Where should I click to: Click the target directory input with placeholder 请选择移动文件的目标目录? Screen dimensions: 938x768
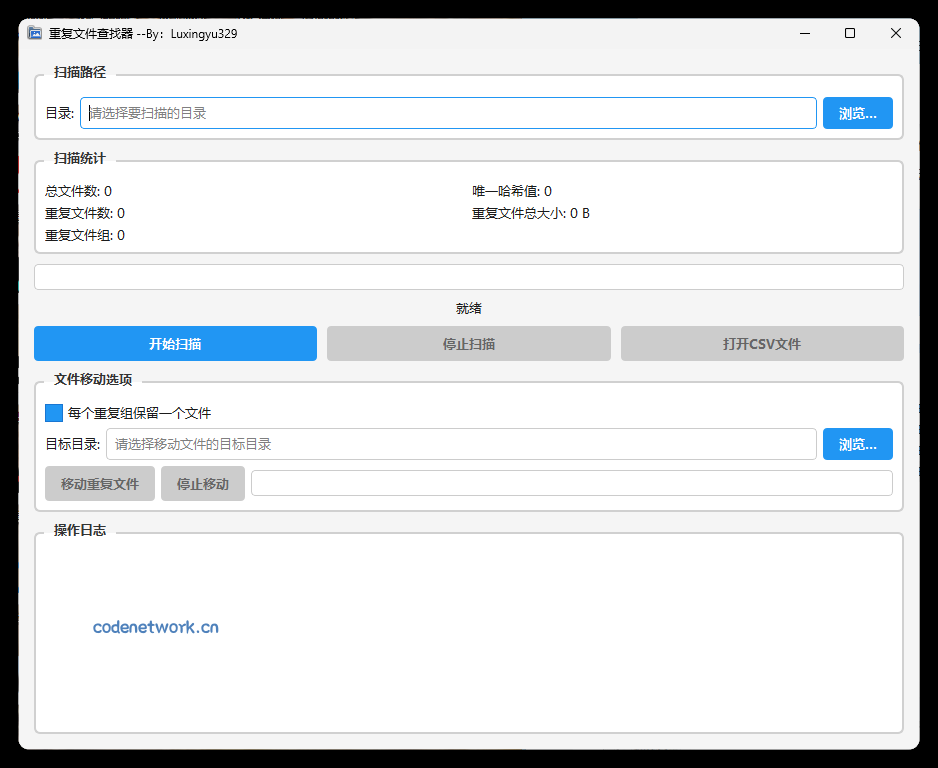pyautogui.click(x=460, y=443)
